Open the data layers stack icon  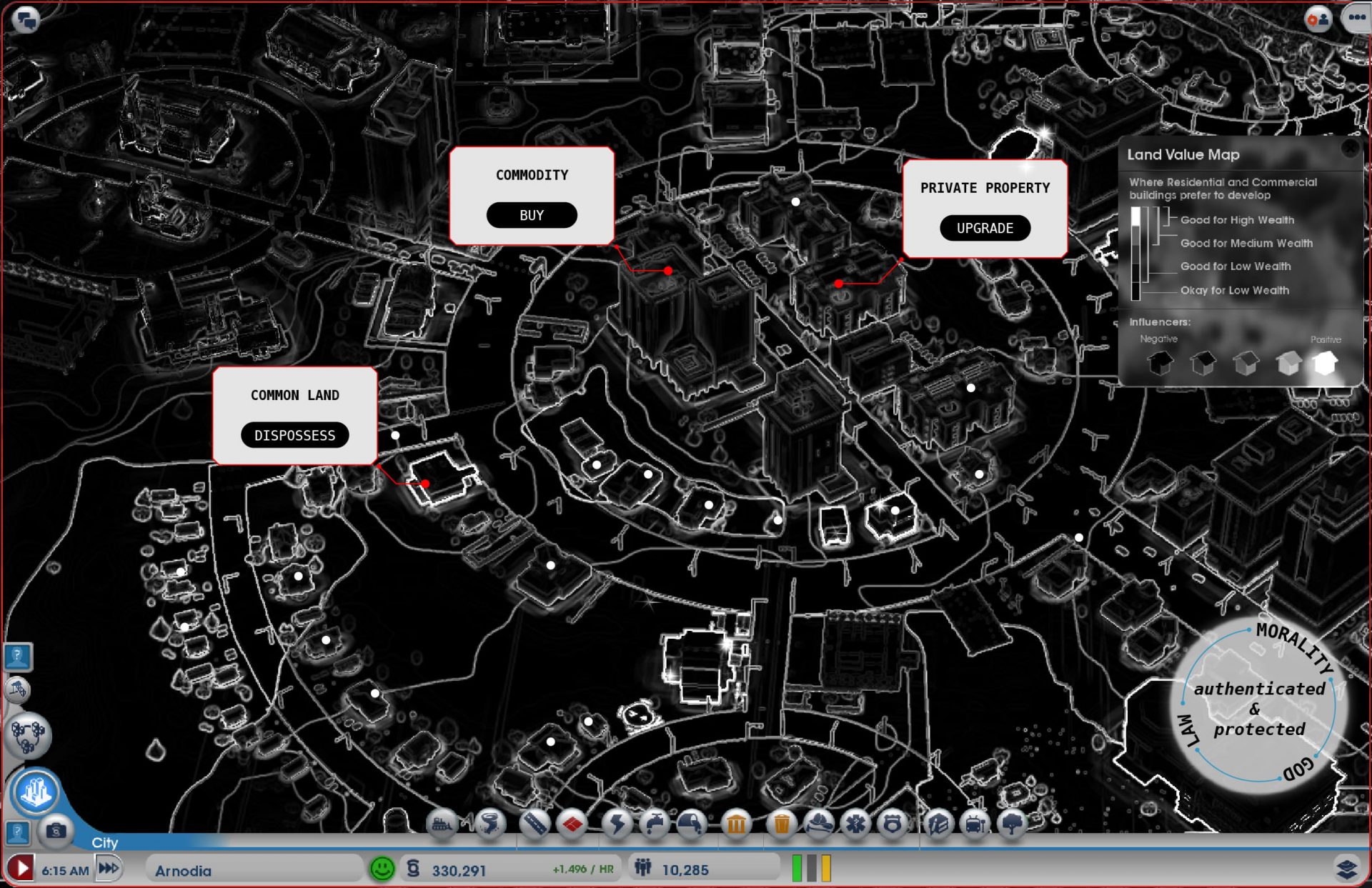[x=1347, y=869]
